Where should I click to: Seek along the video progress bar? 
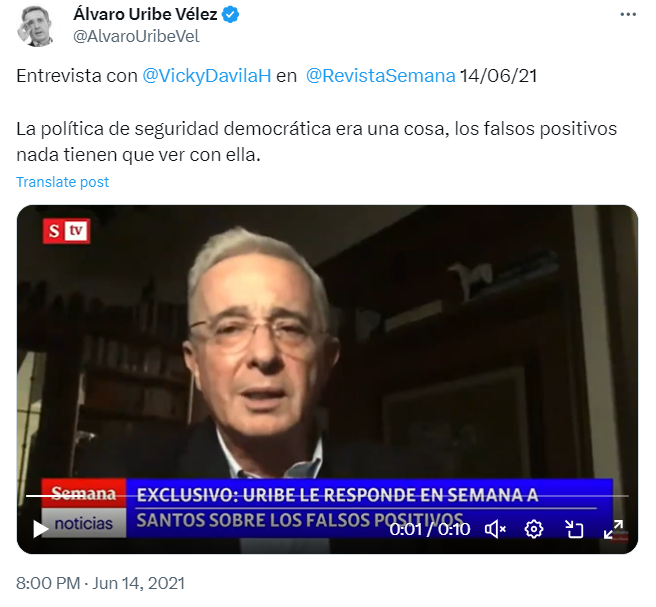pyautogui.click(x=327, y=496)
